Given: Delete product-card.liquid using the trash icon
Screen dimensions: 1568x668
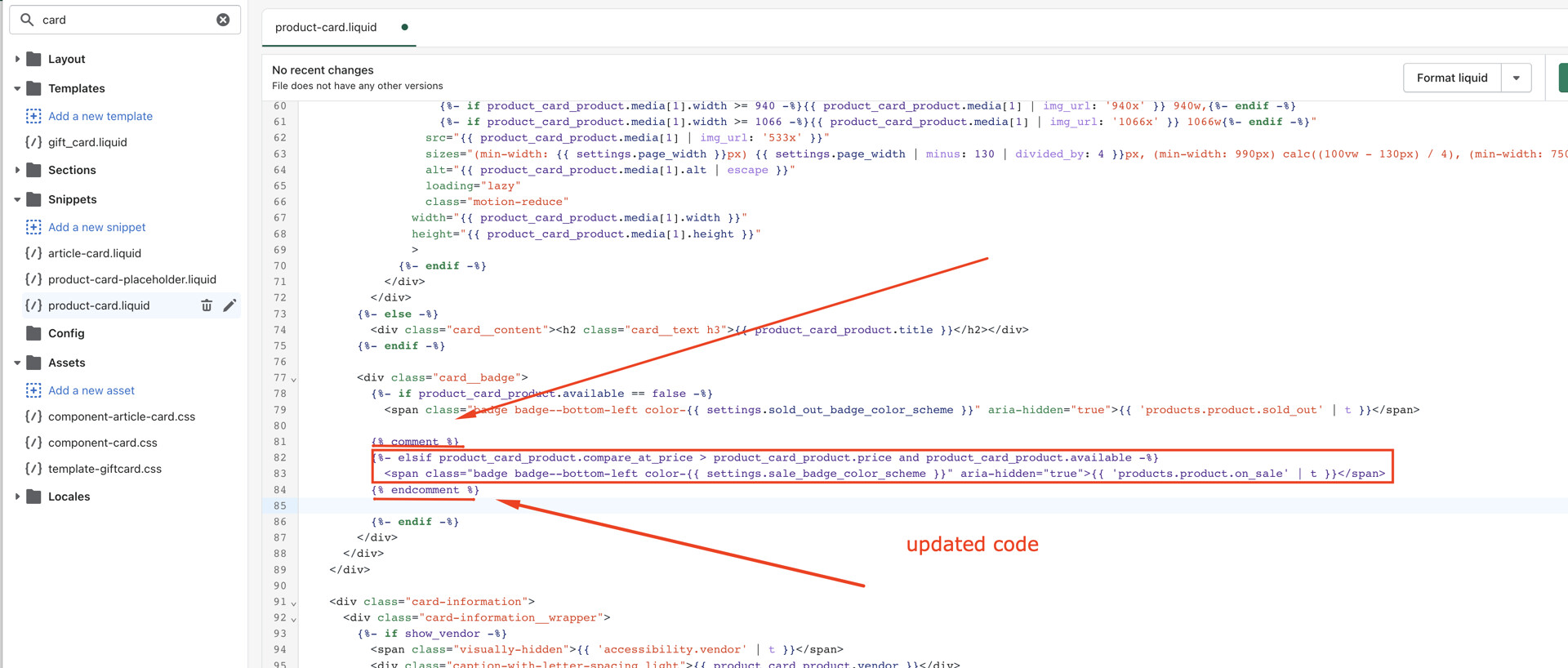Looking at the screenshot, I should click(x=207, y=305).
